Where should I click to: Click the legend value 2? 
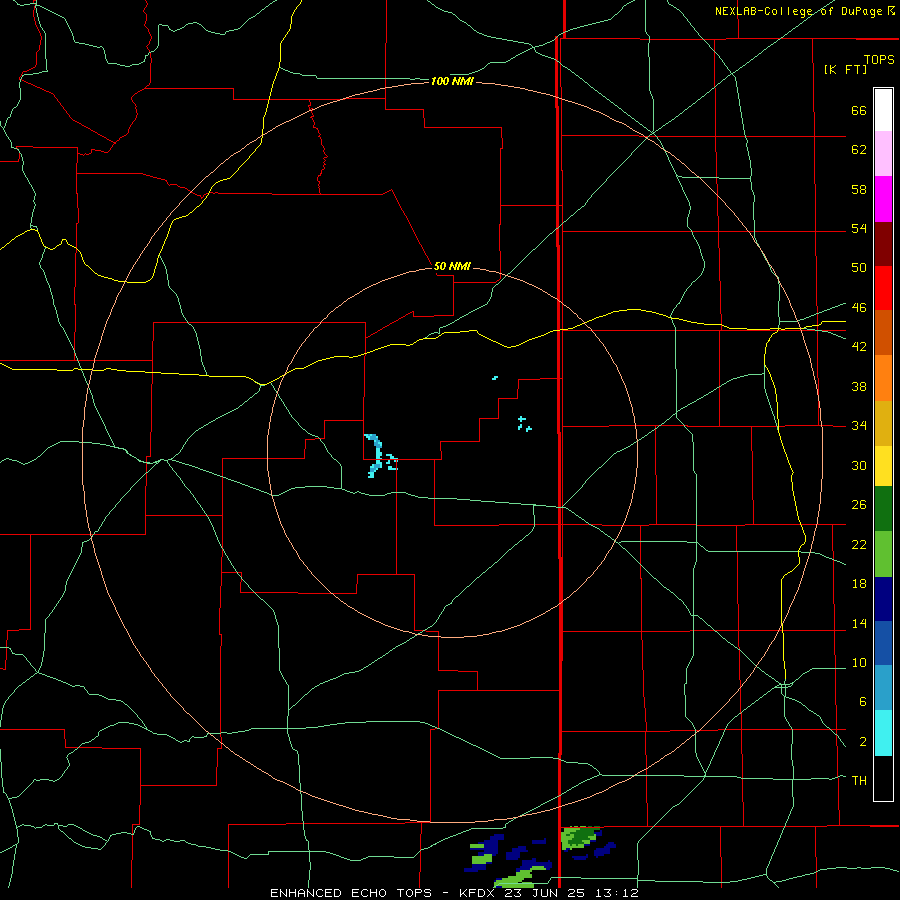tap(863, 742)
